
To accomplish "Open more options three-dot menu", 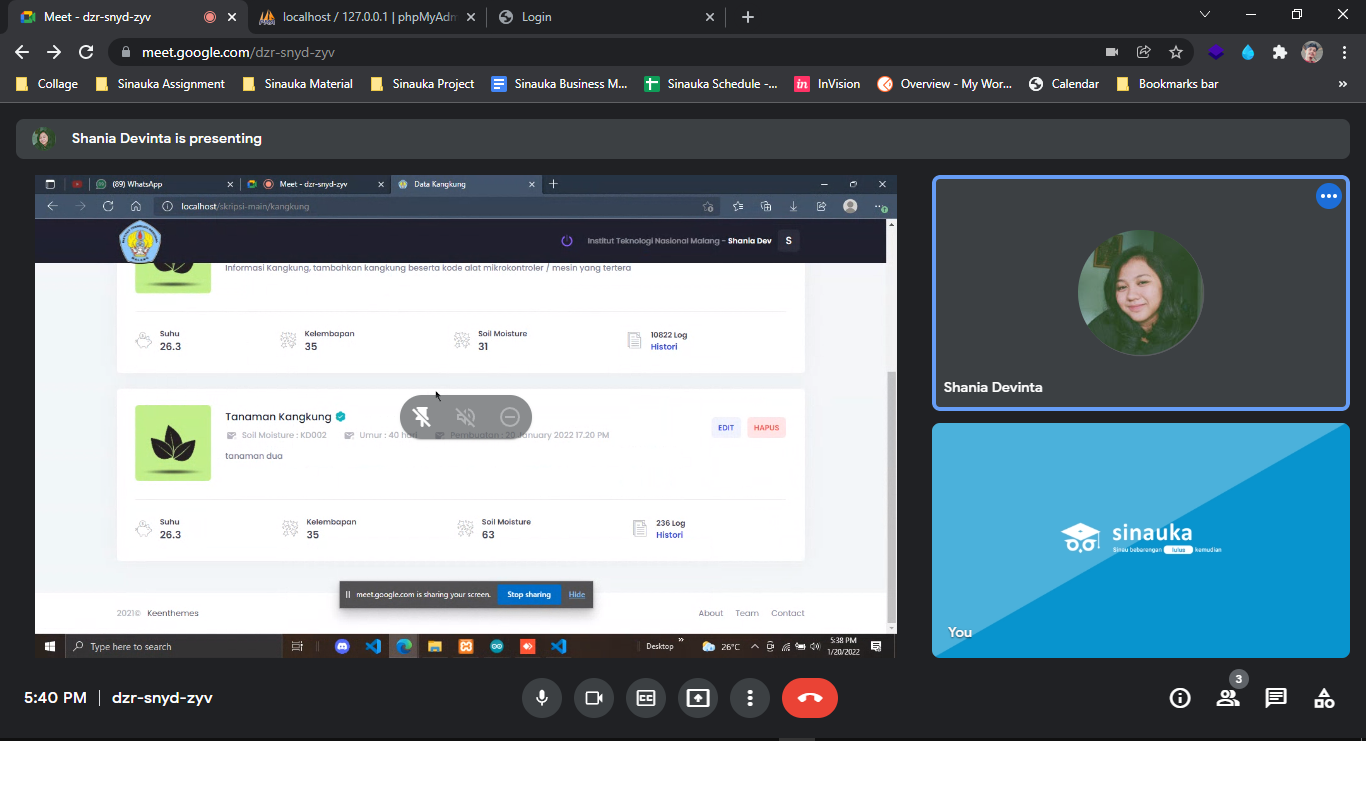I will coord(750,698).
